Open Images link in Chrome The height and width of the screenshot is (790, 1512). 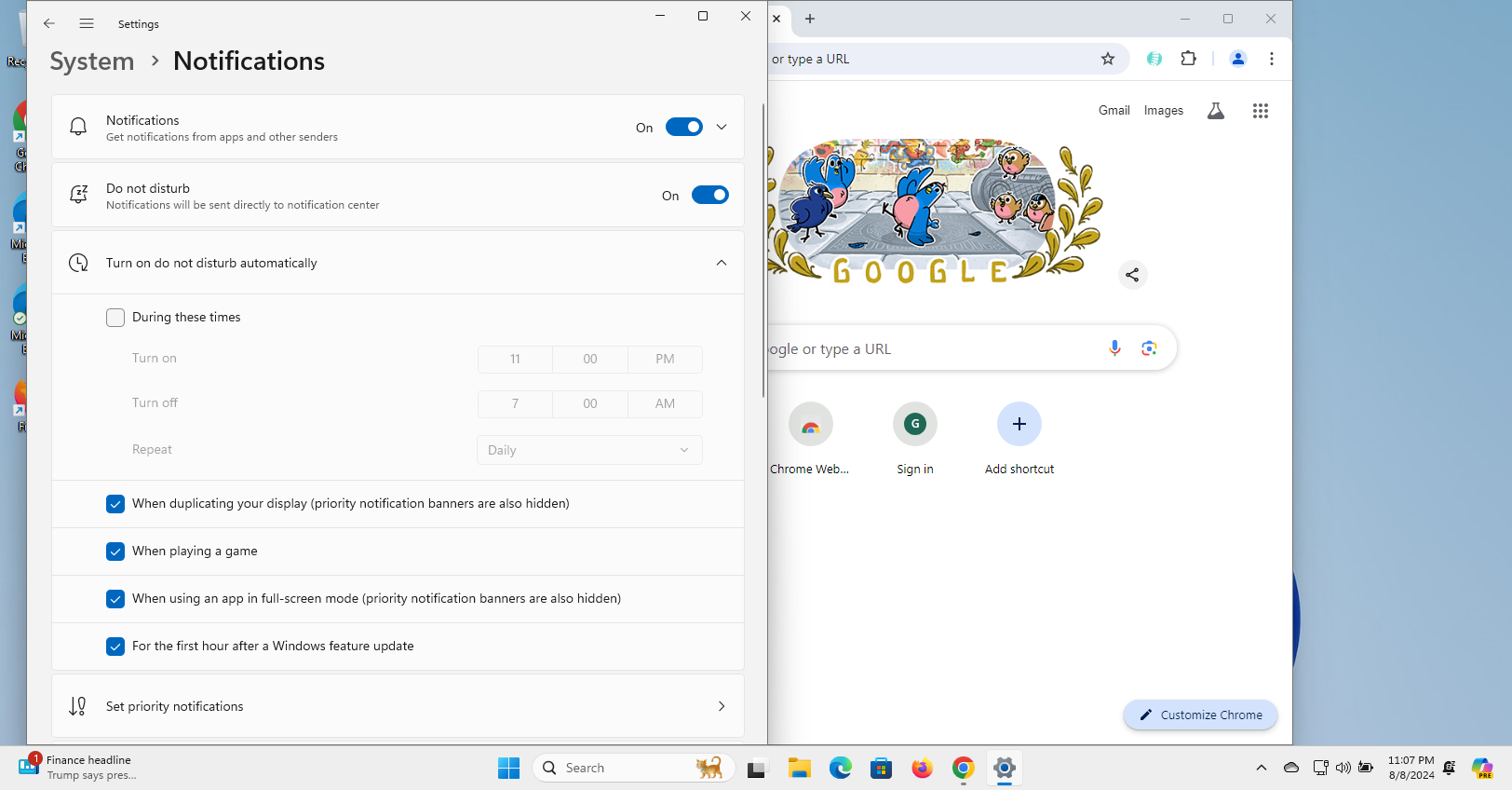tap(1164, 110)
